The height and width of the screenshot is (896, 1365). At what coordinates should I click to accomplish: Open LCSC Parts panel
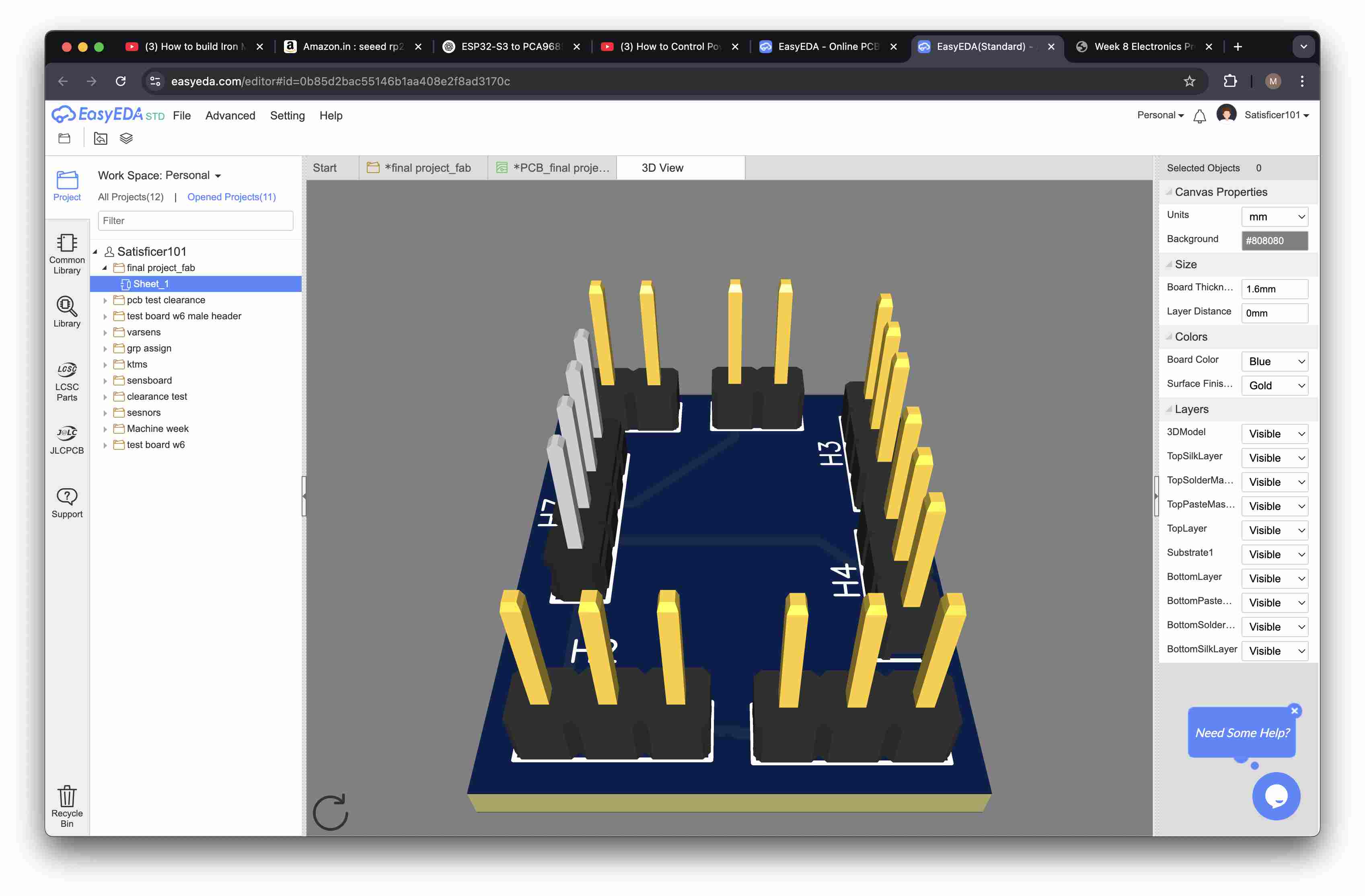[x=67, y=382]
